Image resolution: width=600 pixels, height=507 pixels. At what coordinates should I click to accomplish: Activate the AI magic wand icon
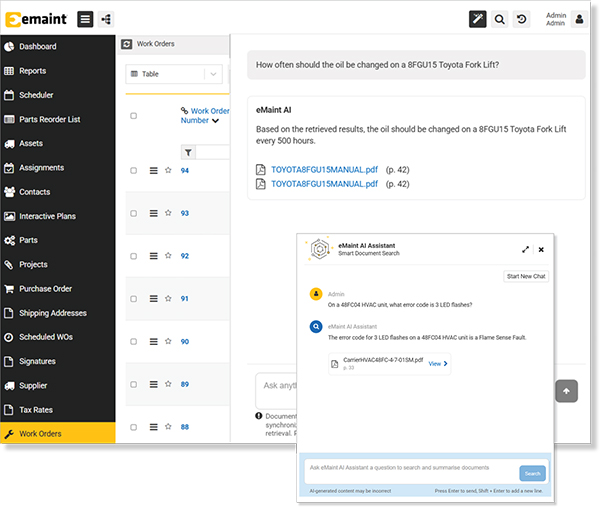click(478, 19)
